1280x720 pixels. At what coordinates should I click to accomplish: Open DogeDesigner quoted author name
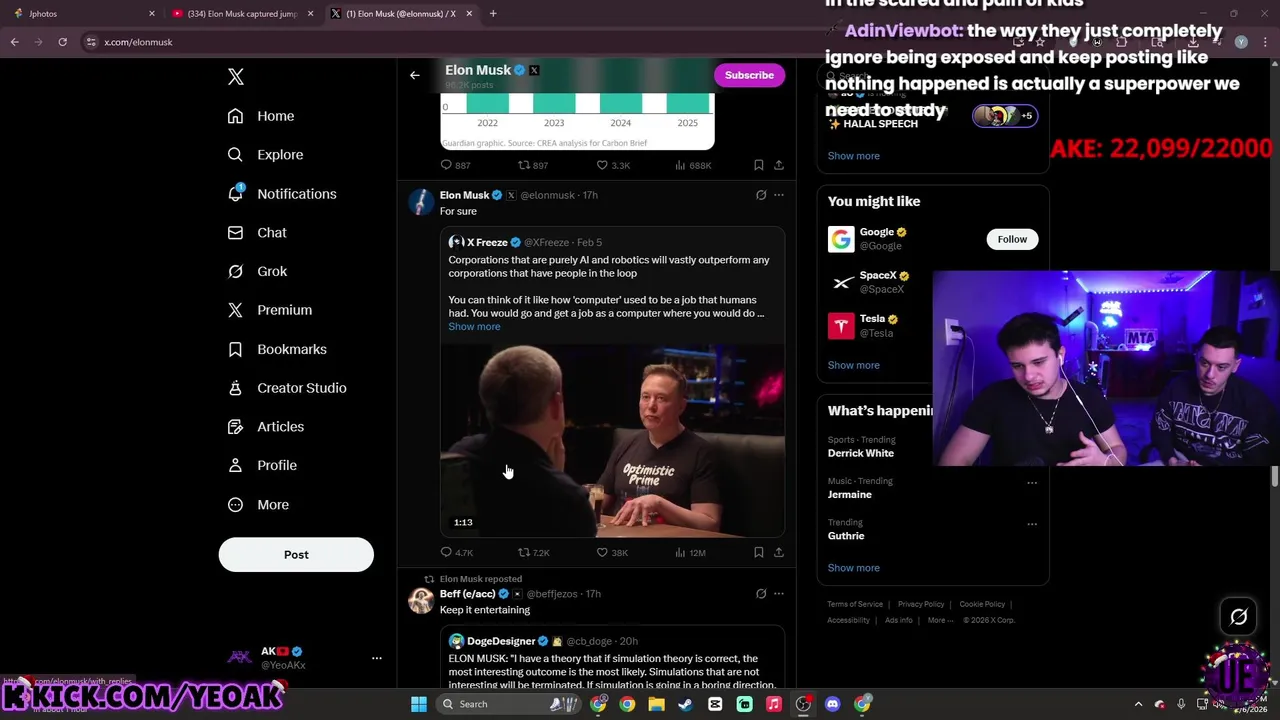tap(501, 641)
